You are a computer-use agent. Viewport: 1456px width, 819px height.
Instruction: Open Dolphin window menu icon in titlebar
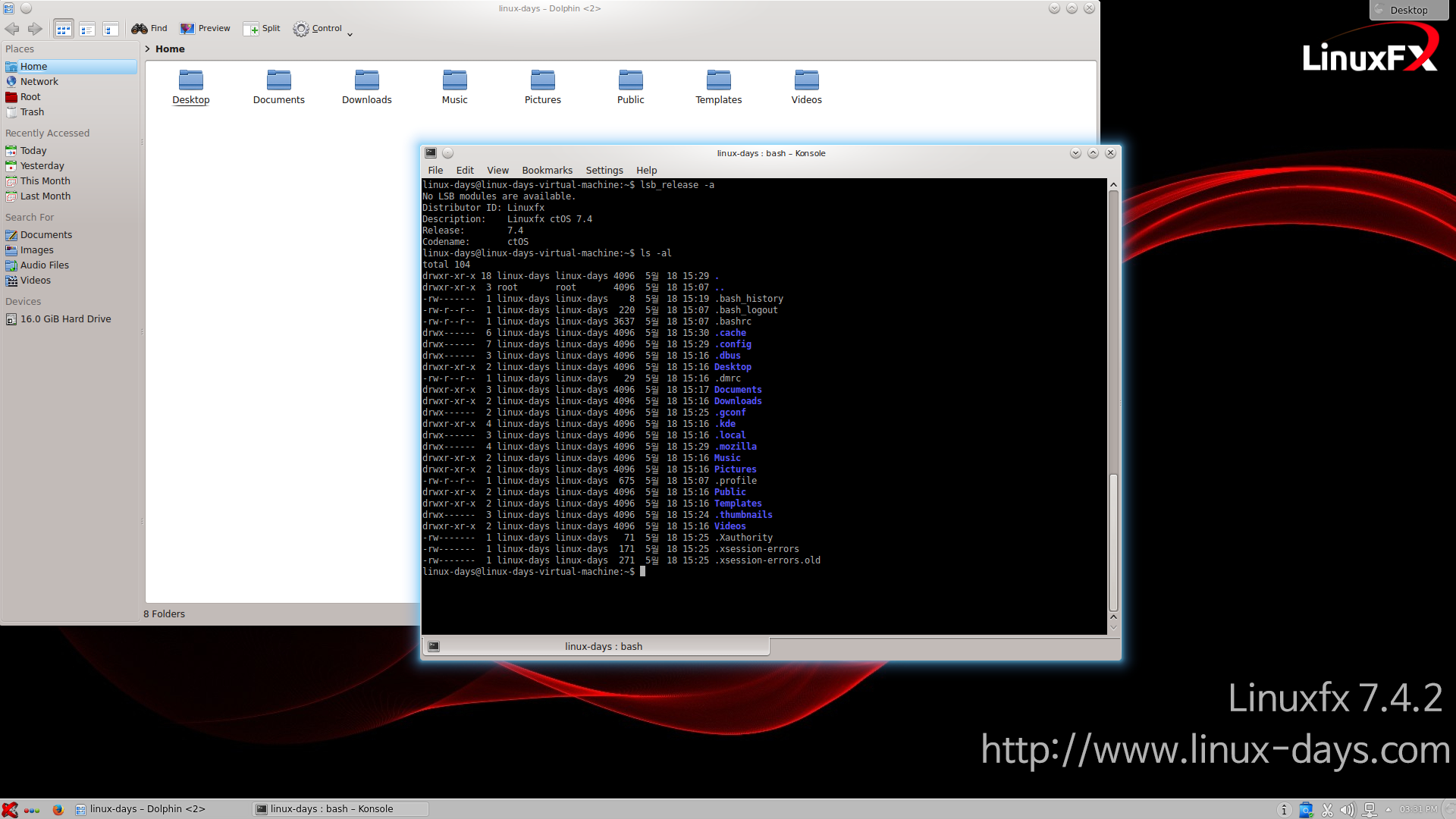pos(9,8)
